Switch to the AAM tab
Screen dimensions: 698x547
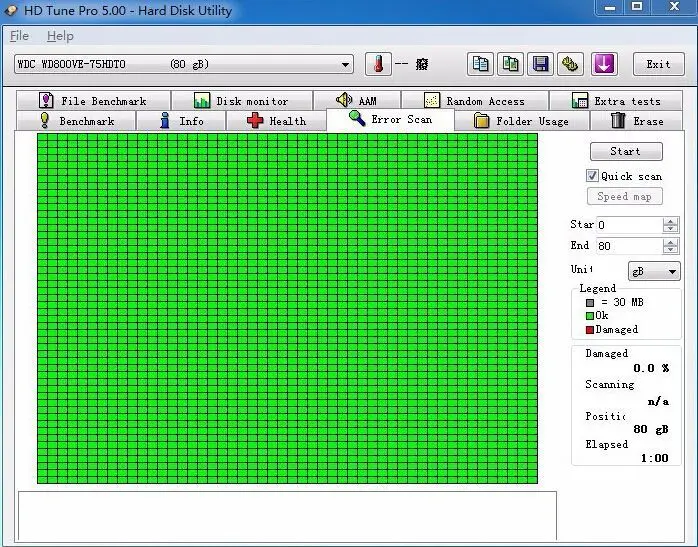357,101
